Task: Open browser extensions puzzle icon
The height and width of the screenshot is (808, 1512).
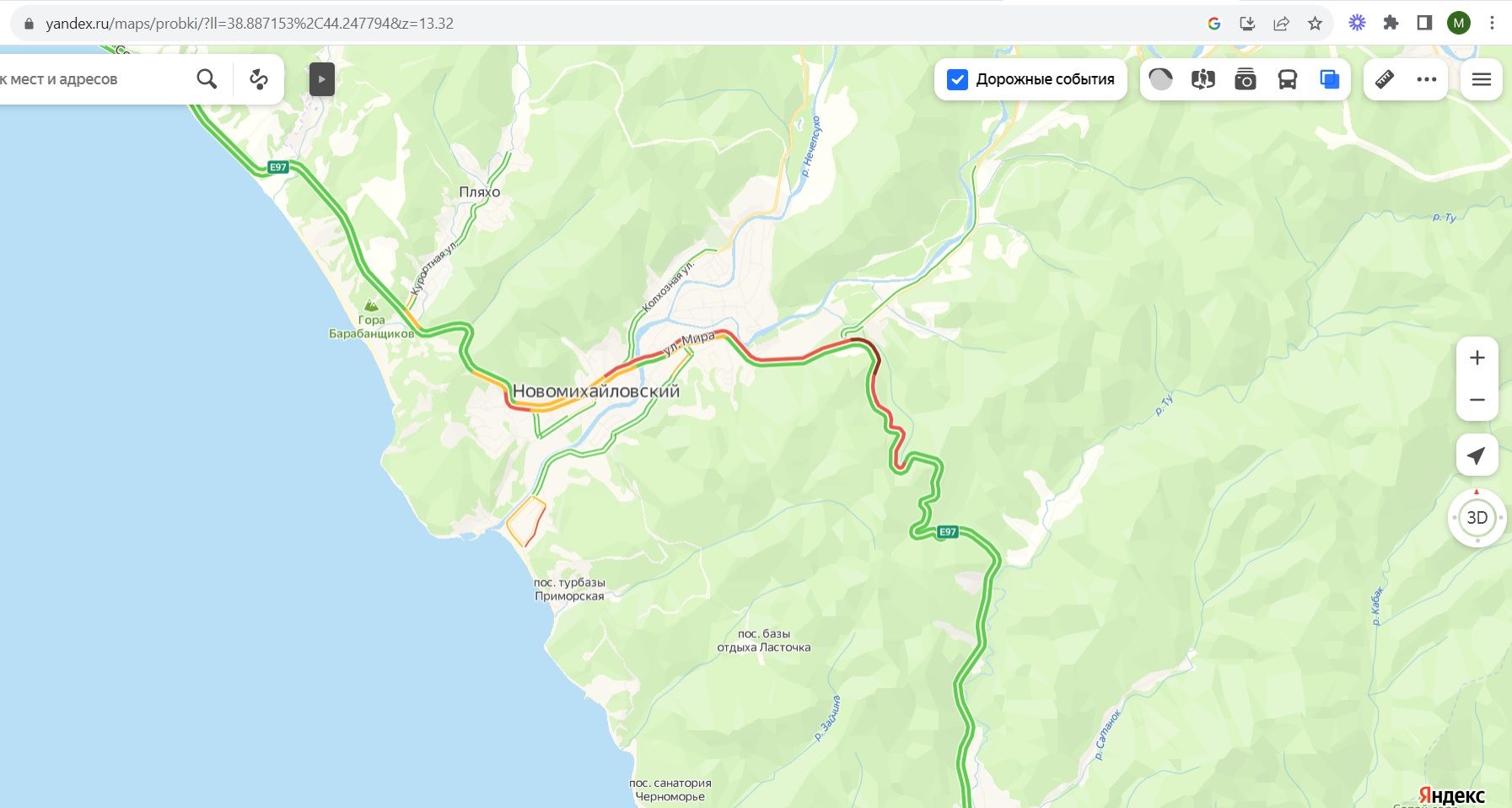Action: 1391,24
